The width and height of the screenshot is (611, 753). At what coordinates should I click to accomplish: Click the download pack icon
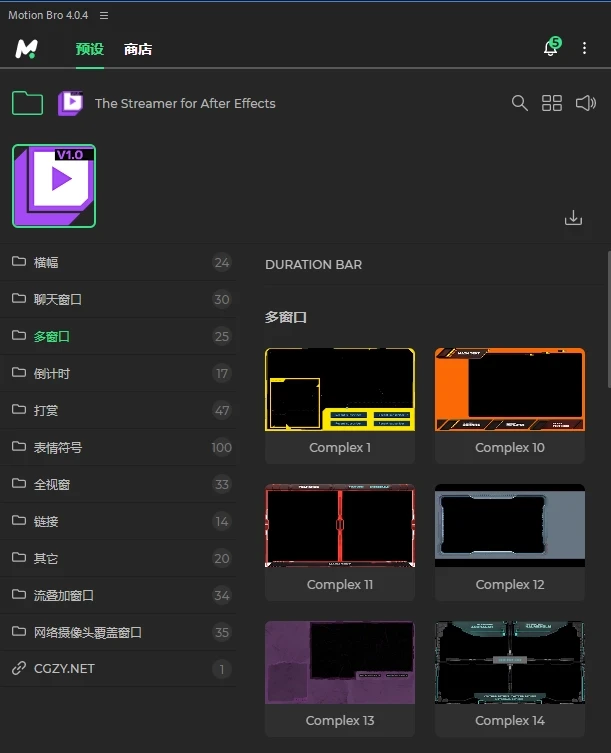[x=573, y=217]
